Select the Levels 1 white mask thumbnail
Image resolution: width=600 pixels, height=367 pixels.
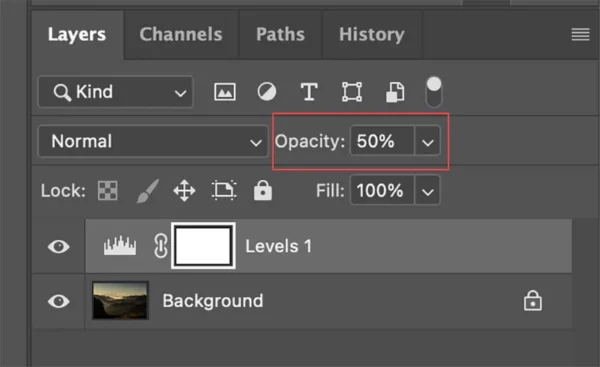pos(203,246)
